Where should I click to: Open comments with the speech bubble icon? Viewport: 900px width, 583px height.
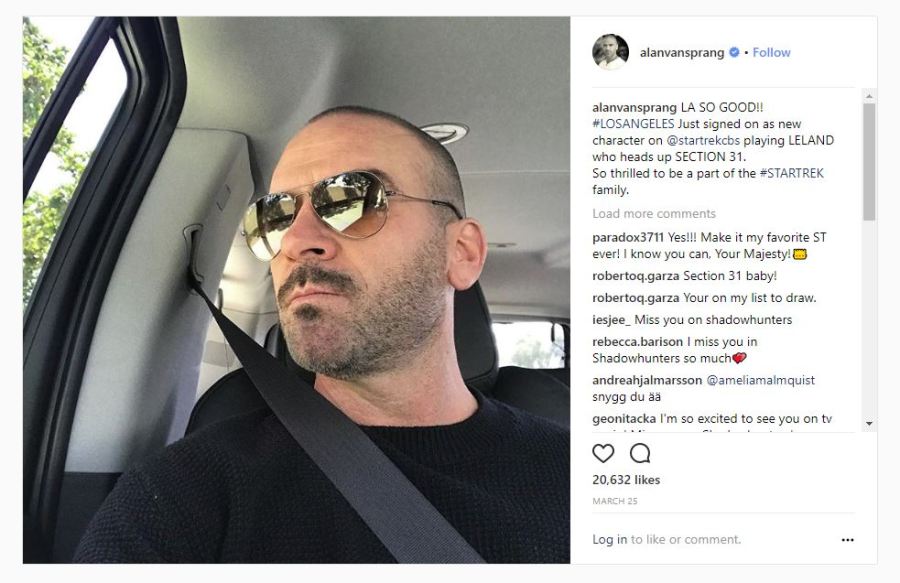[x=641, y=454]
